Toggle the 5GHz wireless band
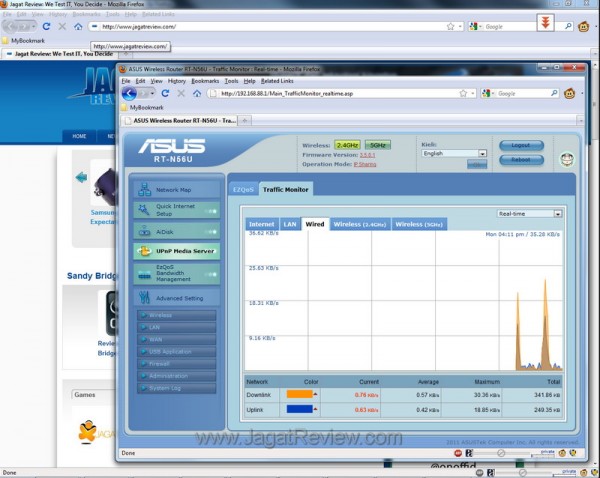This screenshot has height=478, width=600. (x=378, y=145)
